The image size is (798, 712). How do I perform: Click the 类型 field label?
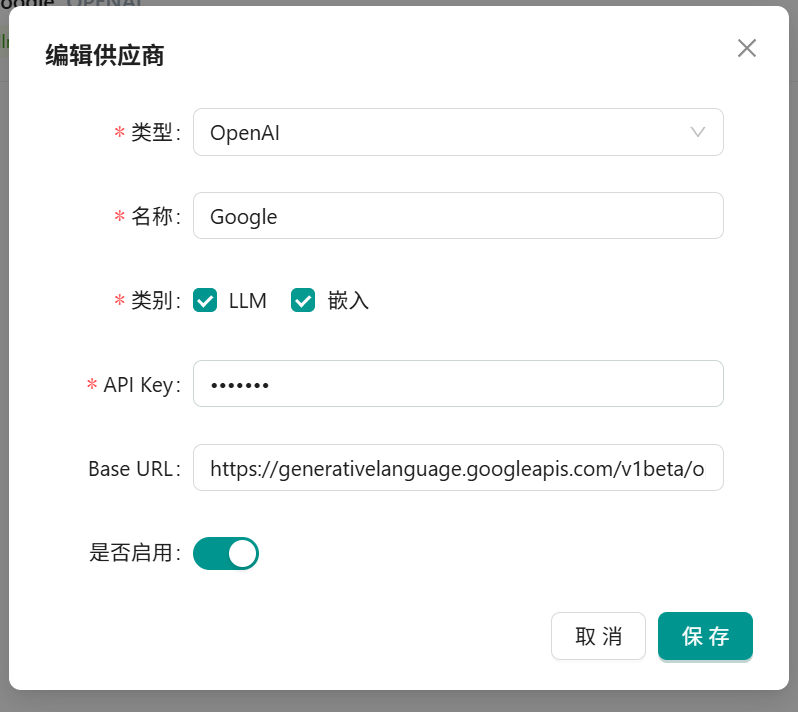(153, 132)
